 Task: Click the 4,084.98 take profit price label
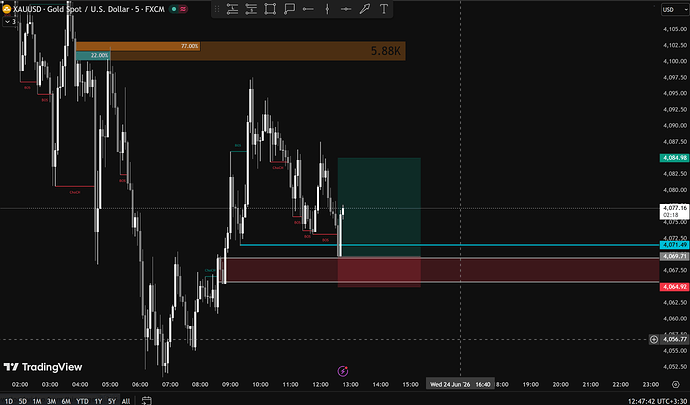coord(674,158)
